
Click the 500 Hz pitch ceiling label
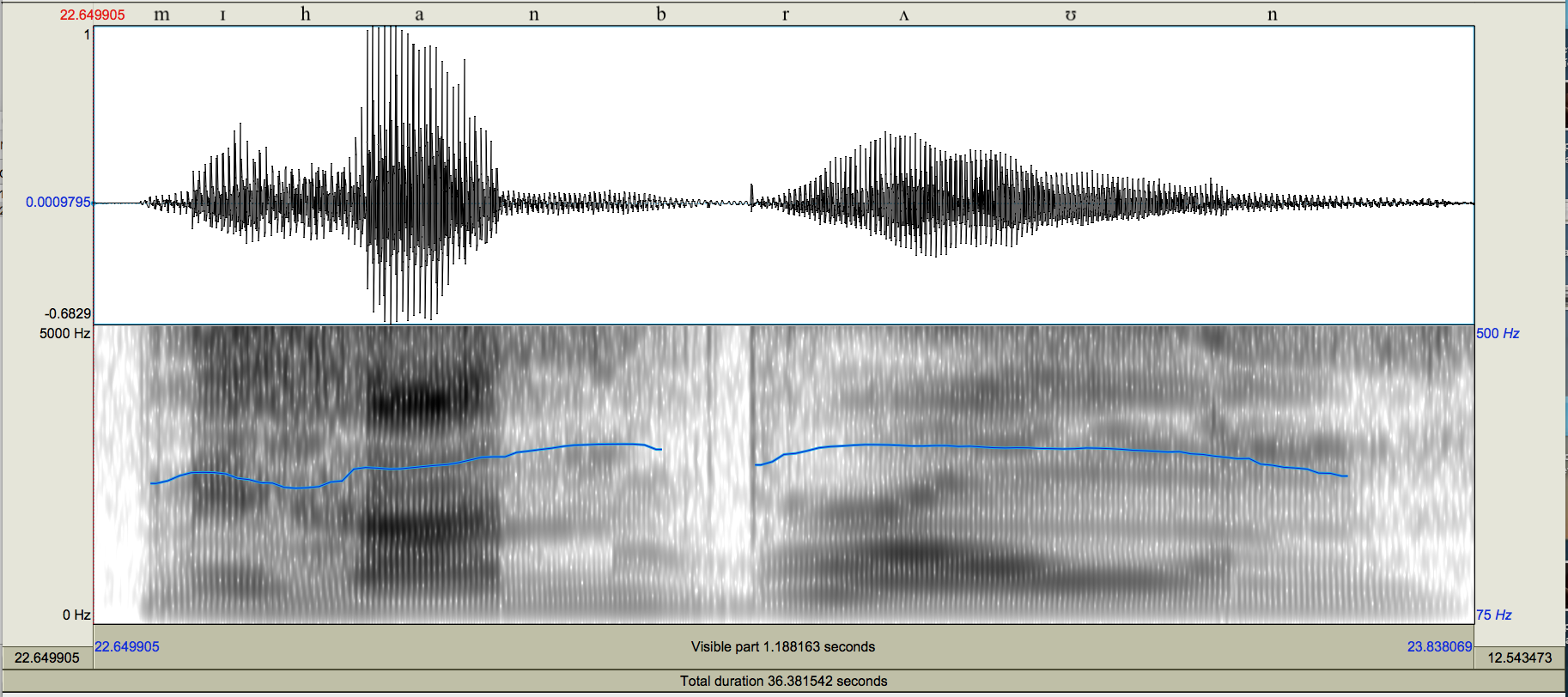click(x=1498, y=333)
